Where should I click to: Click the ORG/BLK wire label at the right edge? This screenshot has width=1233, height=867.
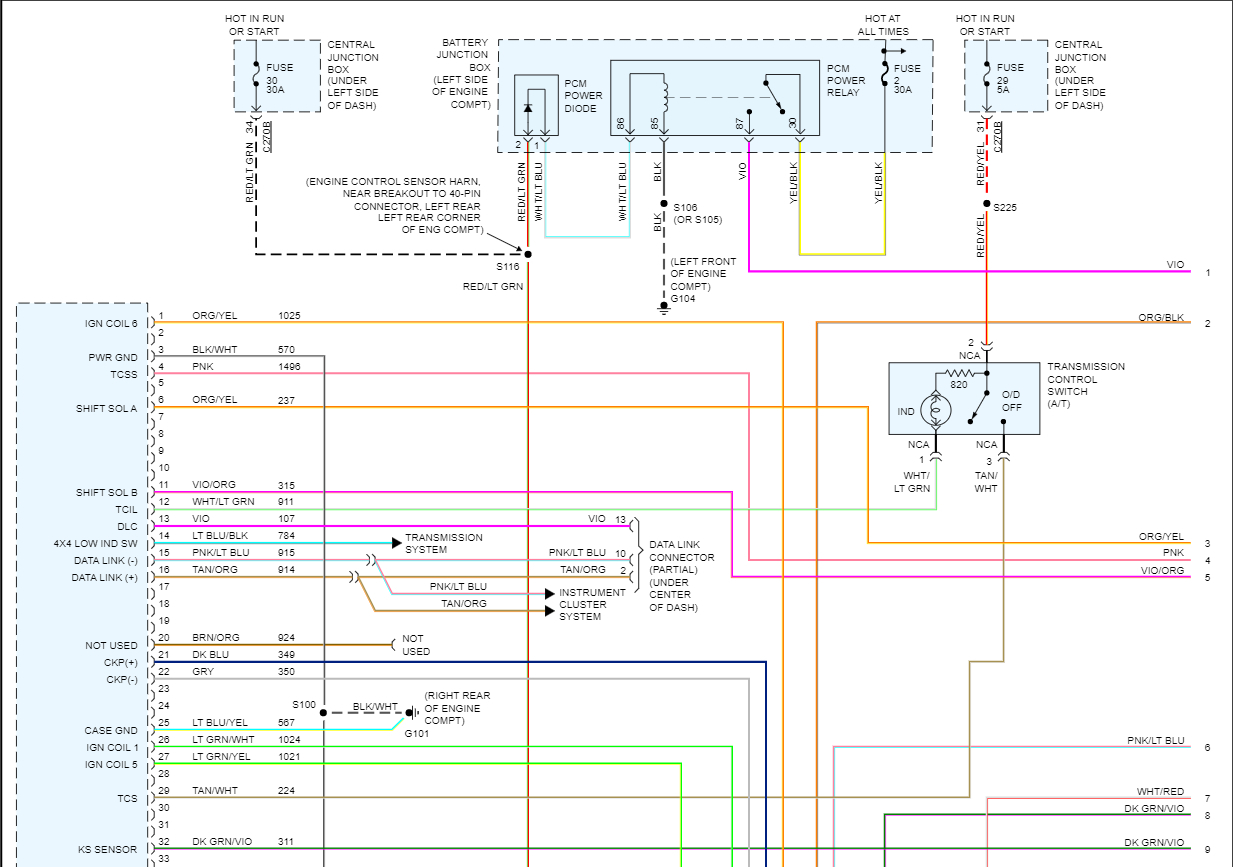click(1161, 317)
